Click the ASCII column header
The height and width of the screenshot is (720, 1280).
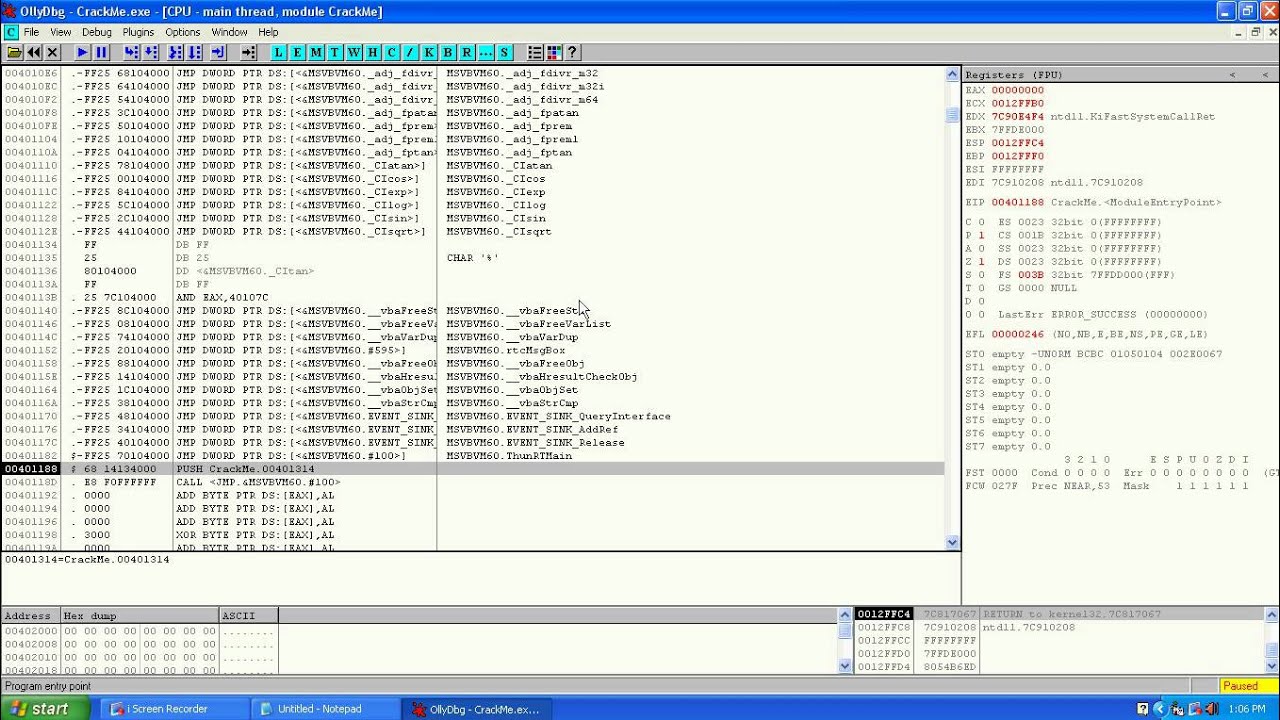click(249, 616)
